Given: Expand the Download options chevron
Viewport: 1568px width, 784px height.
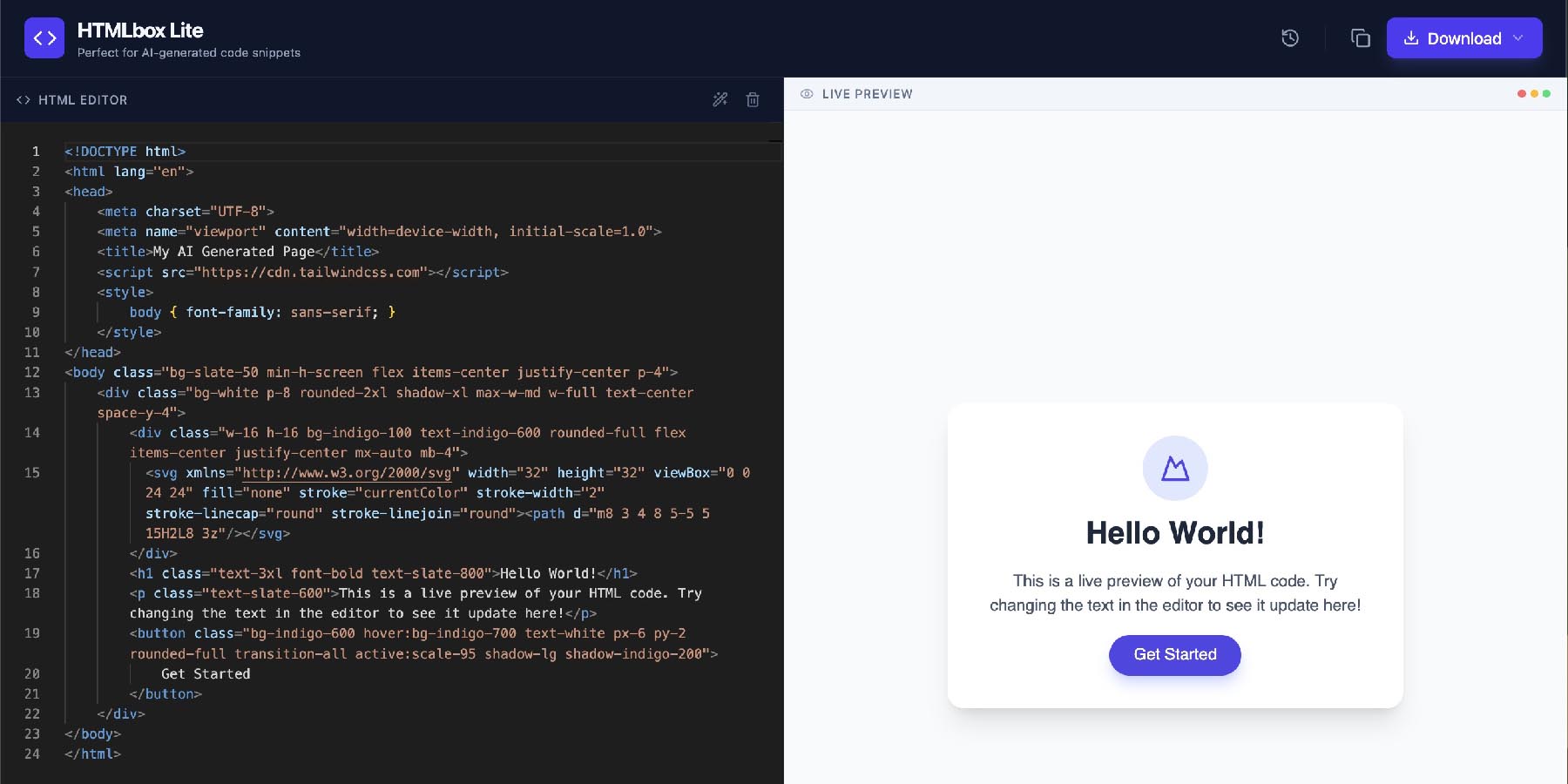Looking at the screenshot, I should (x=1518, y=38).
